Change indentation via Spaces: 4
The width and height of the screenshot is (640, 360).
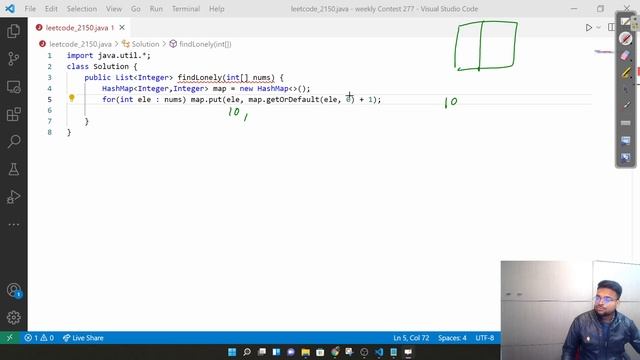452,338
